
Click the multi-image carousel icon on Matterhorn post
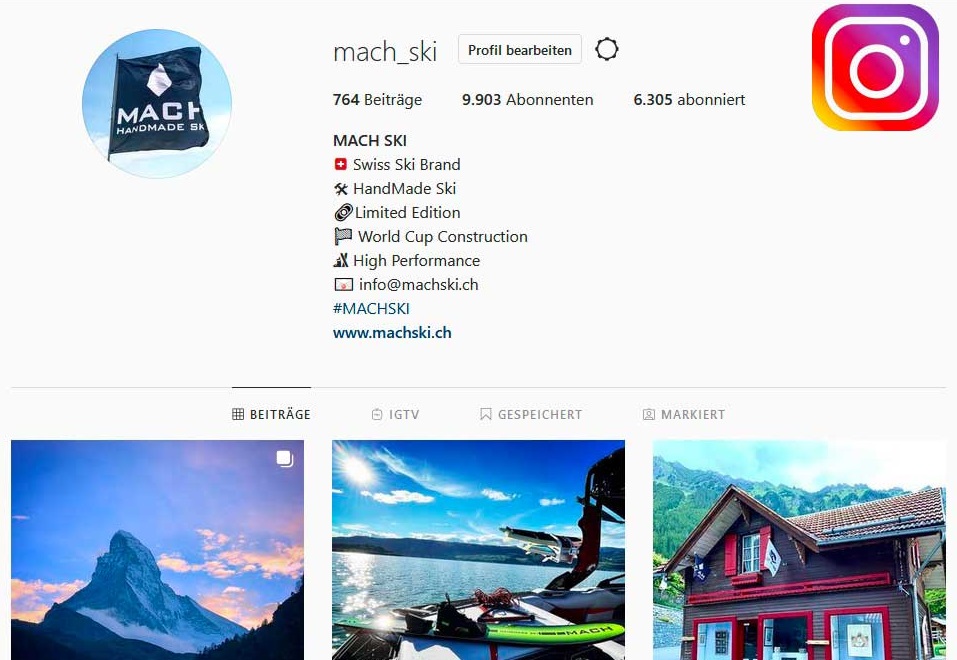(284, 459)
